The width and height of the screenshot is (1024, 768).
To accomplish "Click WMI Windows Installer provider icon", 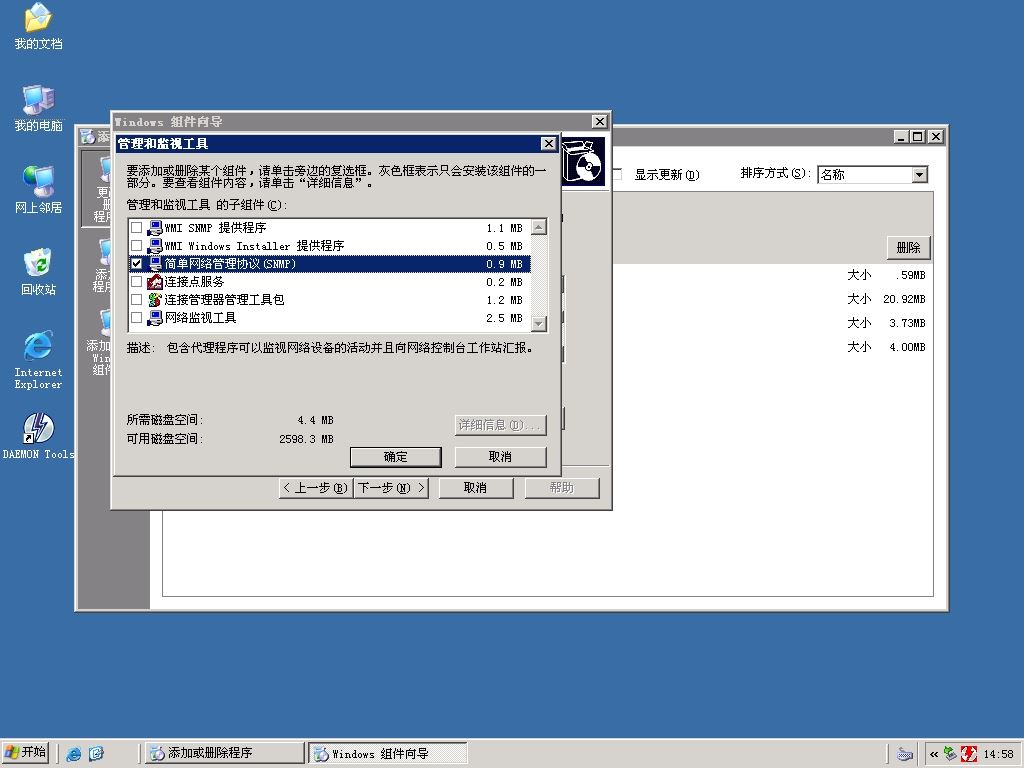I will 155,246.
